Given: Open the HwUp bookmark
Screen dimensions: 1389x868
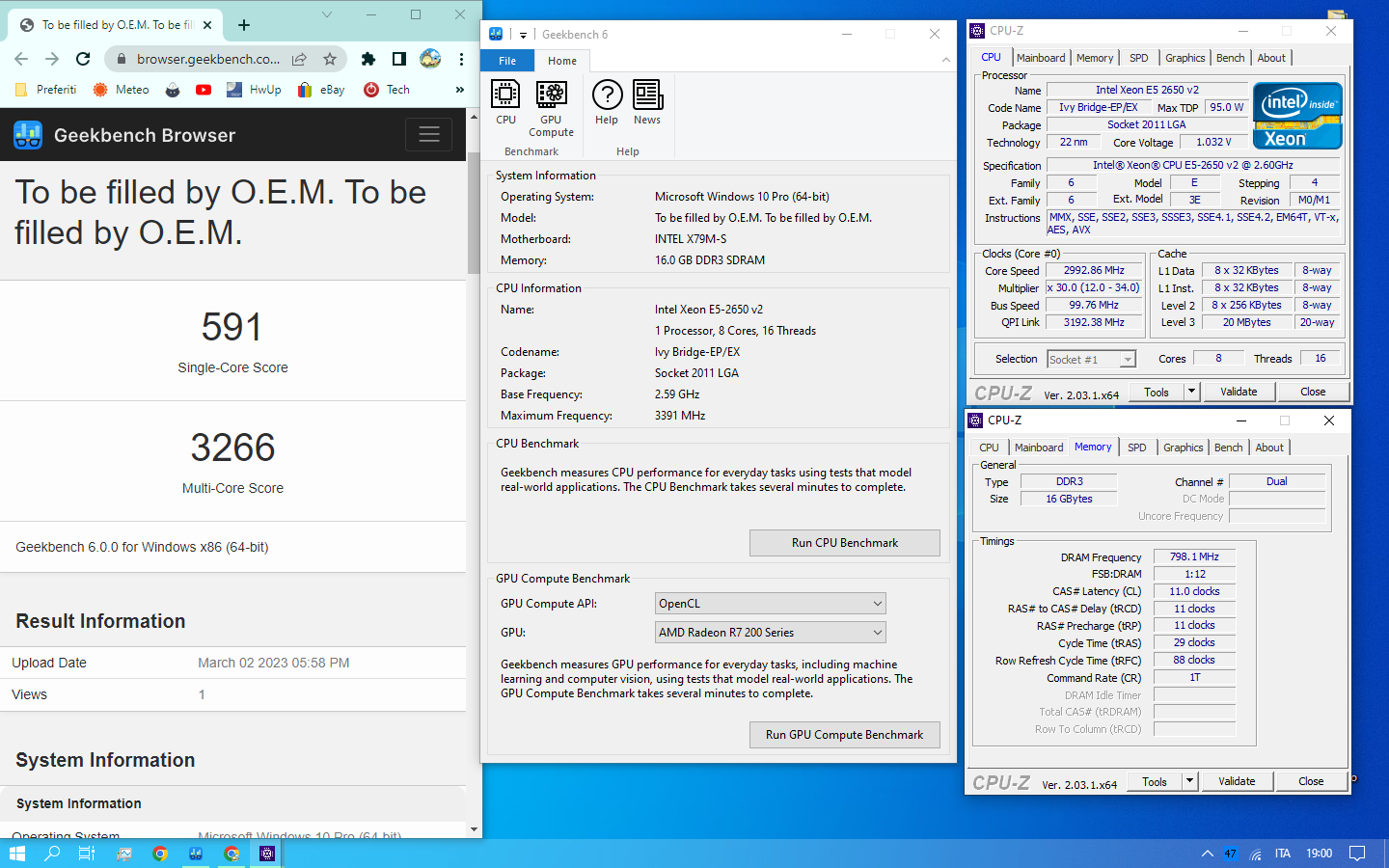Looking at the screenshot, I should point(255,90).
